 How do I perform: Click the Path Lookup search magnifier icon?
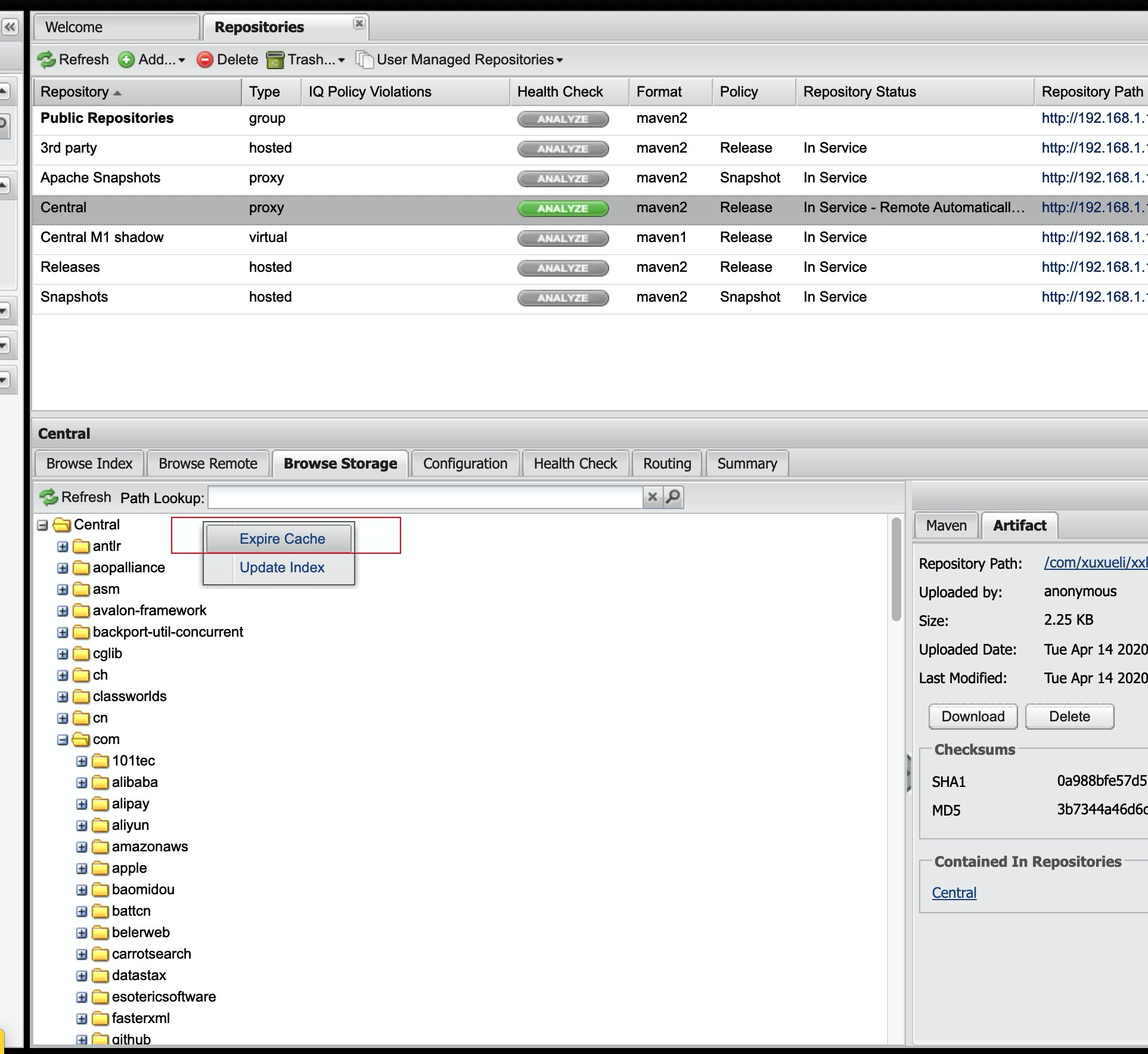[673, 497]
